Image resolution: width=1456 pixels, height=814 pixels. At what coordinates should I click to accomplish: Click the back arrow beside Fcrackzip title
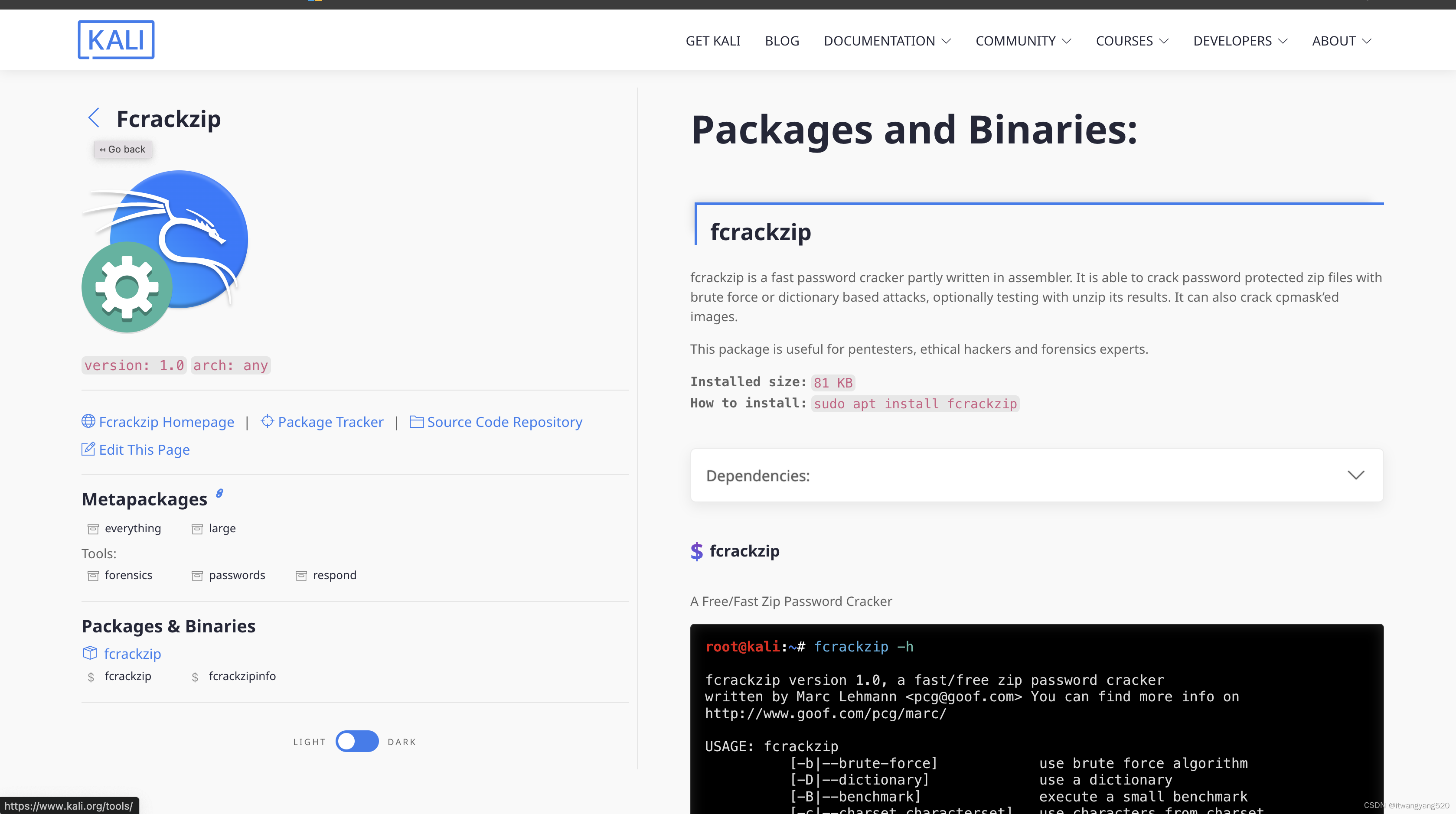coord(94,118)
